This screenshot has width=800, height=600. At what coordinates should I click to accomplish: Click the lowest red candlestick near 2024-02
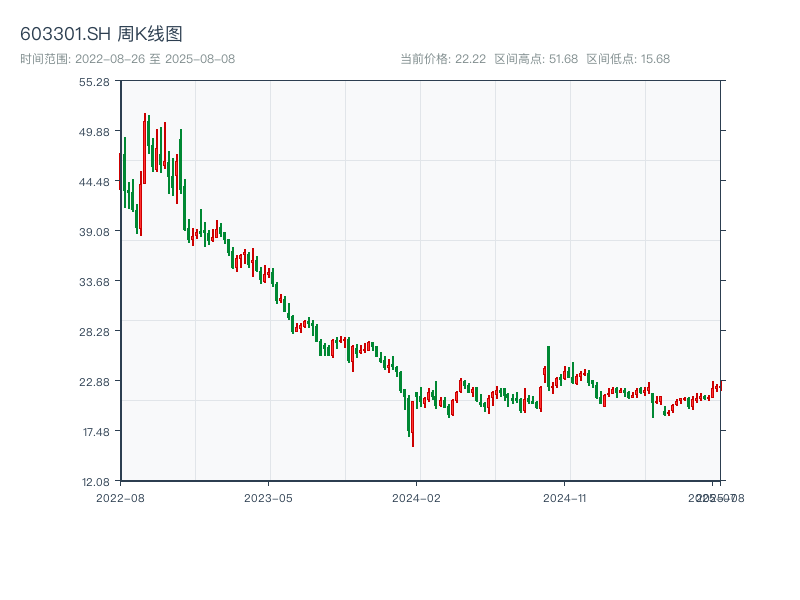coord(412,428)
